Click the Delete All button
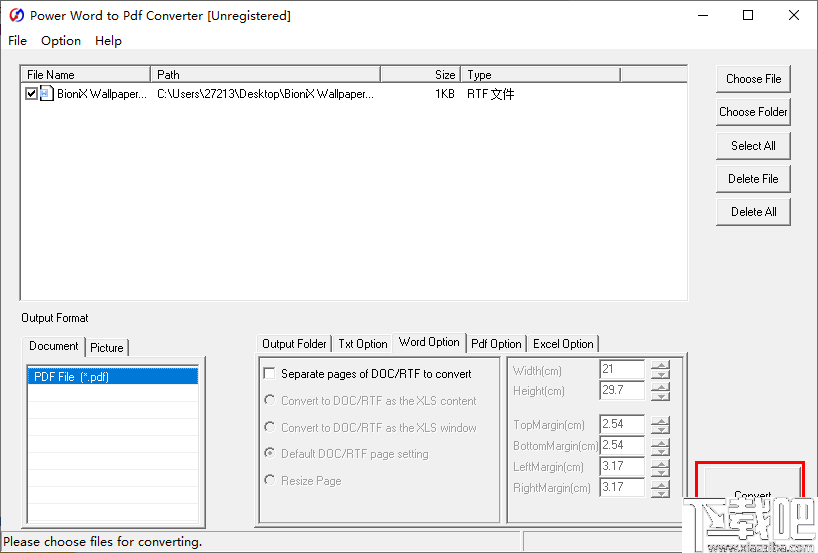 point(753,212)
